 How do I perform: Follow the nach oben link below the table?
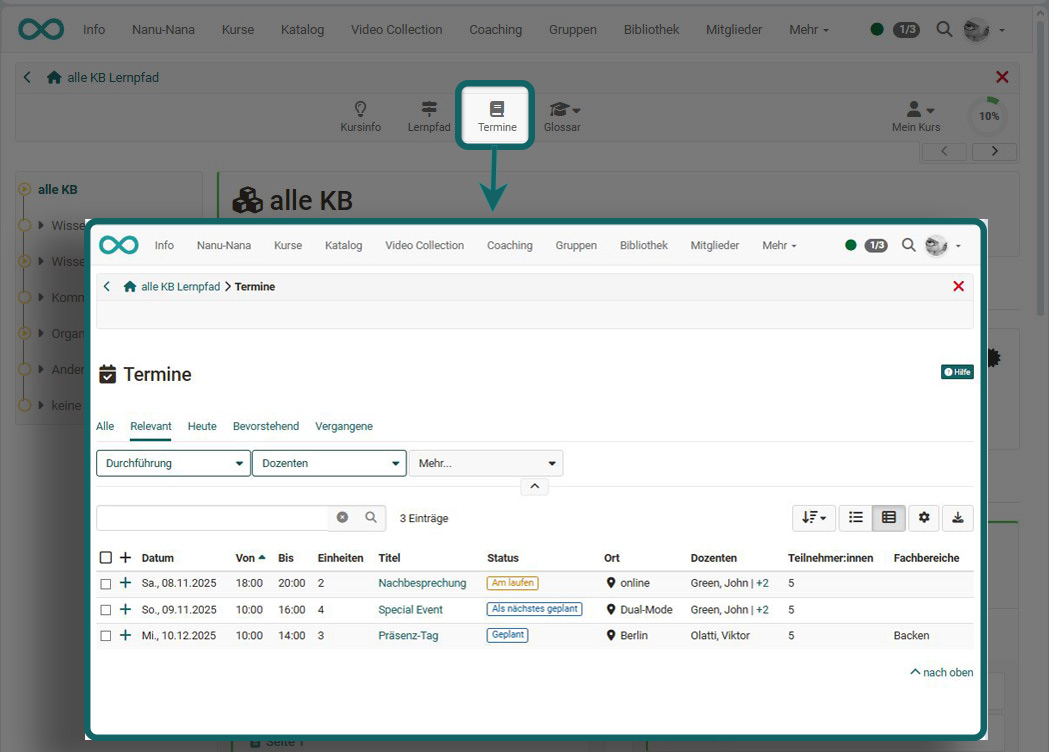pyautogui.click(x=941, y=672)
